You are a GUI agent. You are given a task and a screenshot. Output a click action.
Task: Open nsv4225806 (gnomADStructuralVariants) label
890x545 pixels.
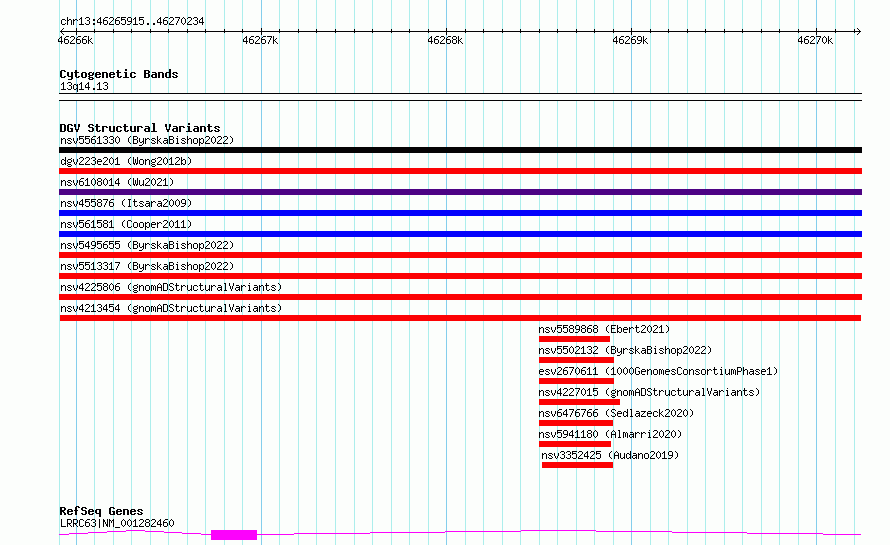point(171,287)
